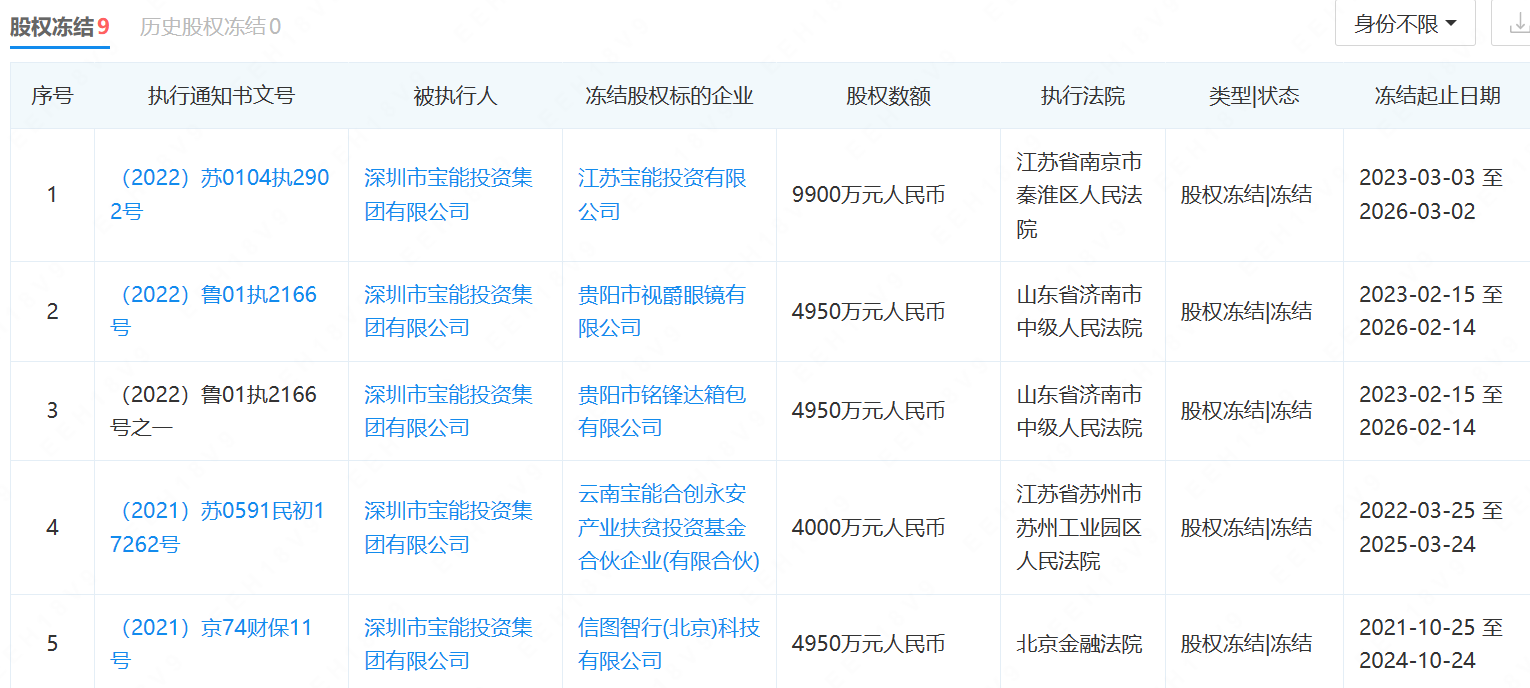Open 深圳市宝能投资集团有限公司 link in row 1
Screen dimensions: 1530x688
click(448, 195)
